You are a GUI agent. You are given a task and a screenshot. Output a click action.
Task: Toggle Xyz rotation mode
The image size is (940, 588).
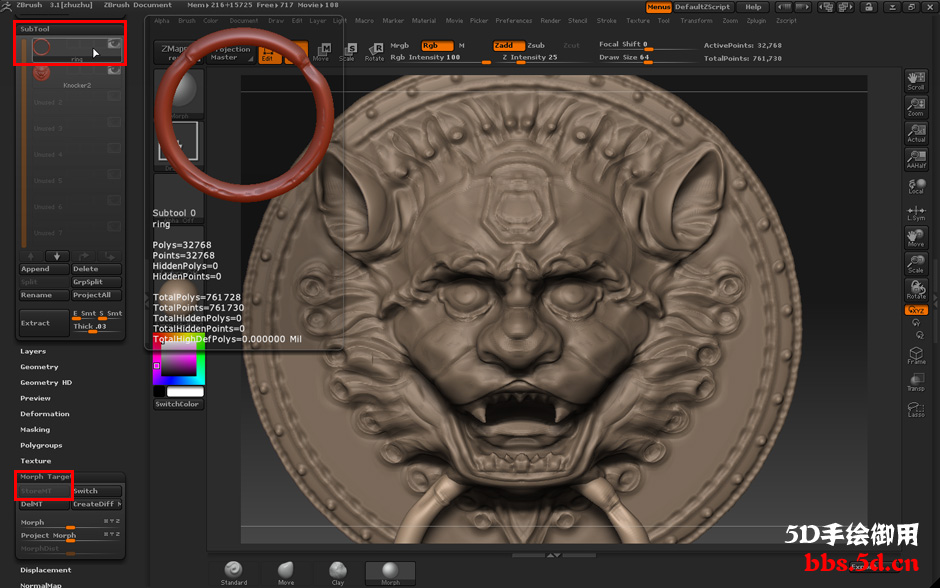pos(916,310)
